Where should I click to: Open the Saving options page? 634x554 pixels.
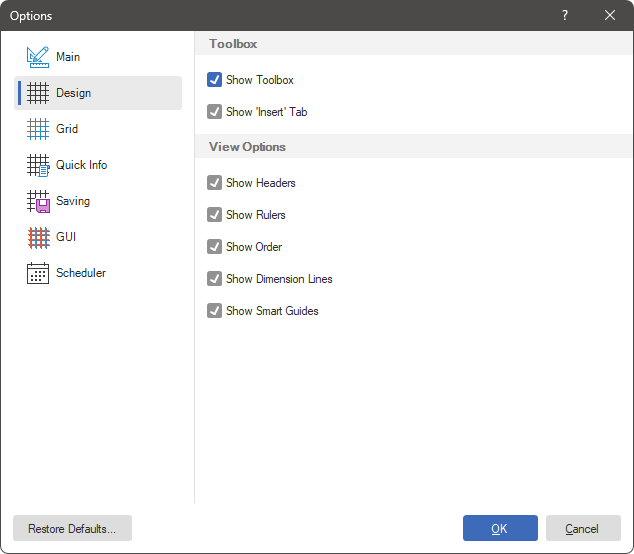(x=73, y=201)
